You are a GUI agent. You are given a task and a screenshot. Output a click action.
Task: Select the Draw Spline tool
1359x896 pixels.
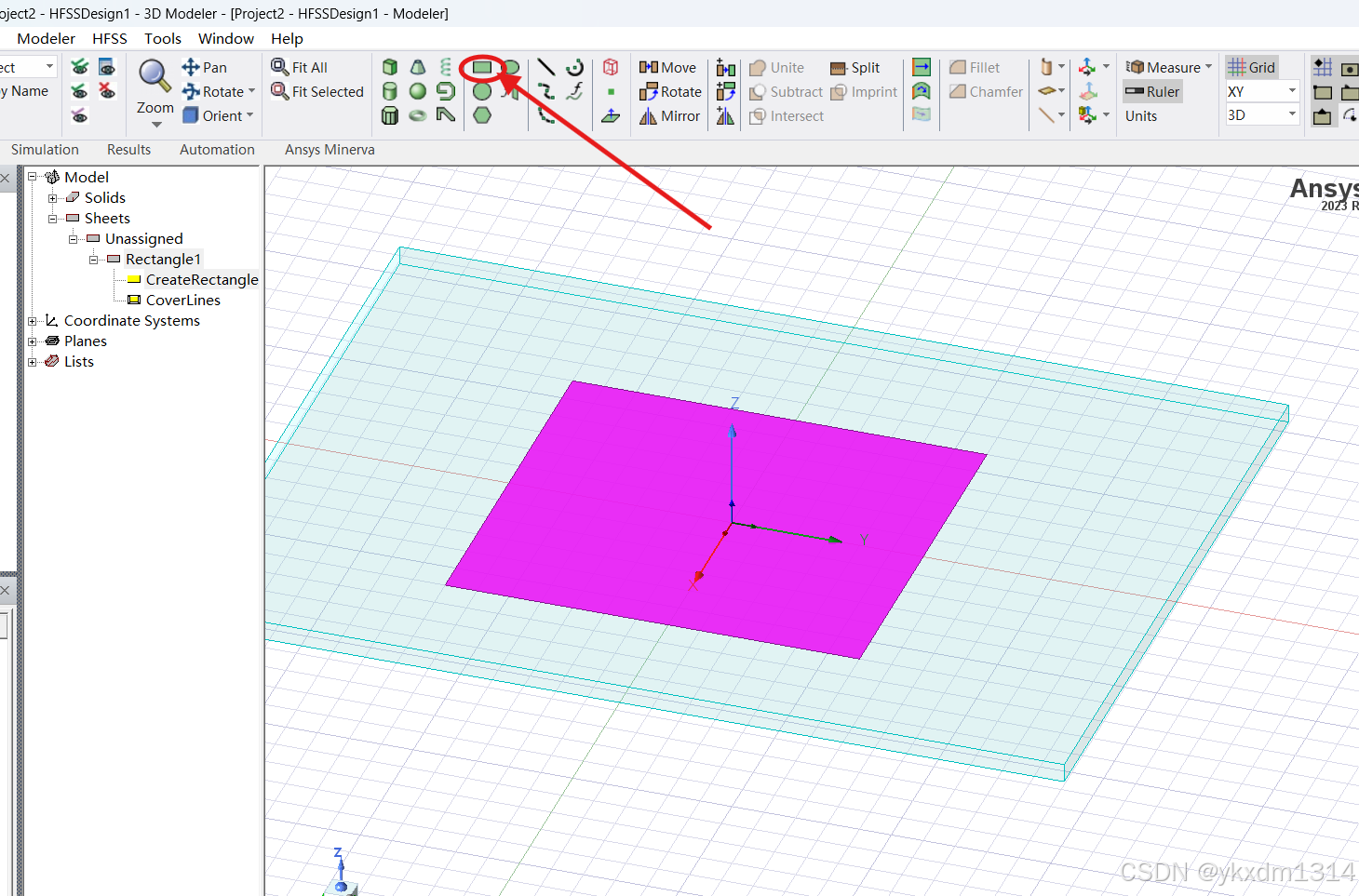[546, 91]
